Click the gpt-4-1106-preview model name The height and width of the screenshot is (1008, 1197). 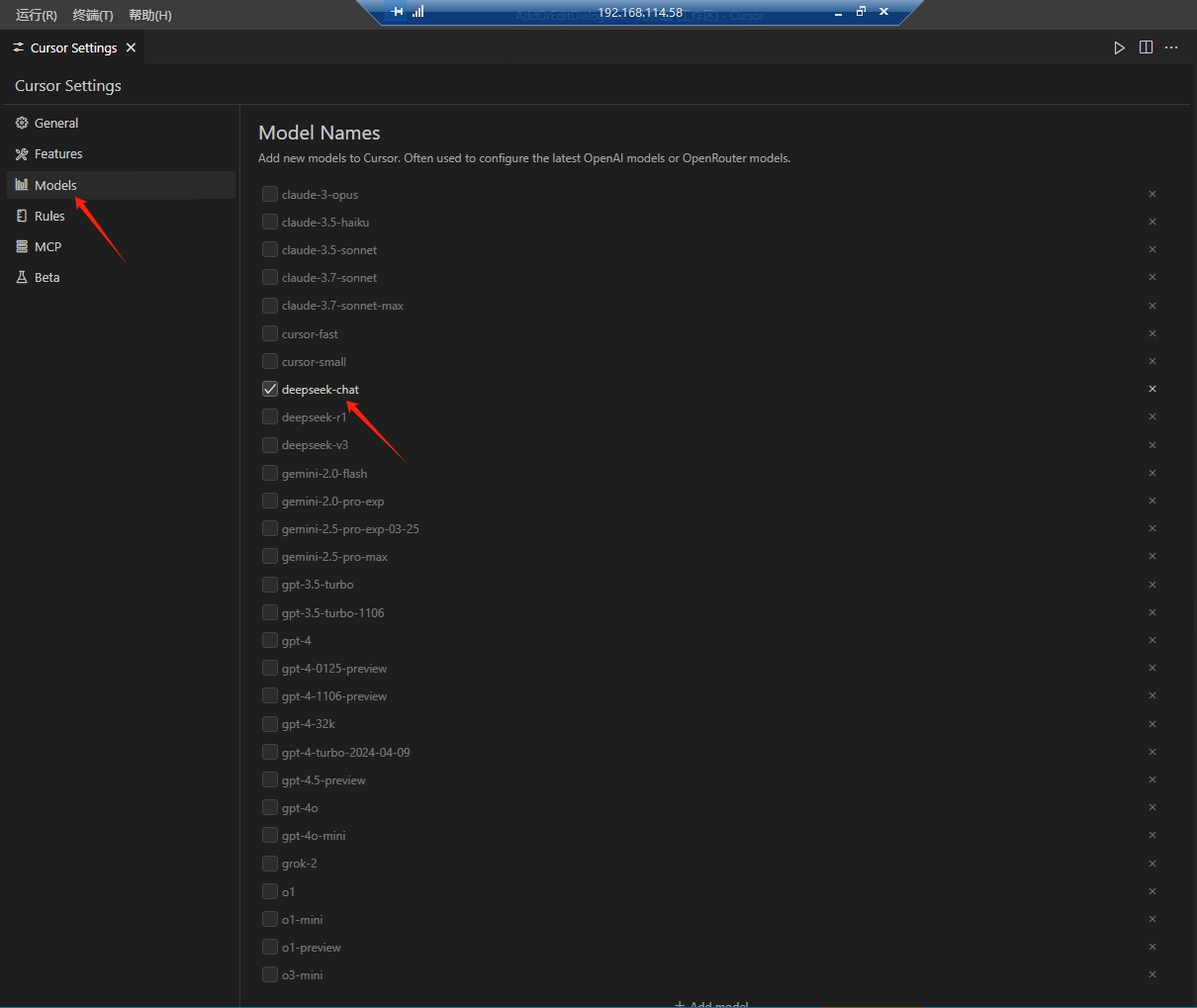(x=334, y=695)
